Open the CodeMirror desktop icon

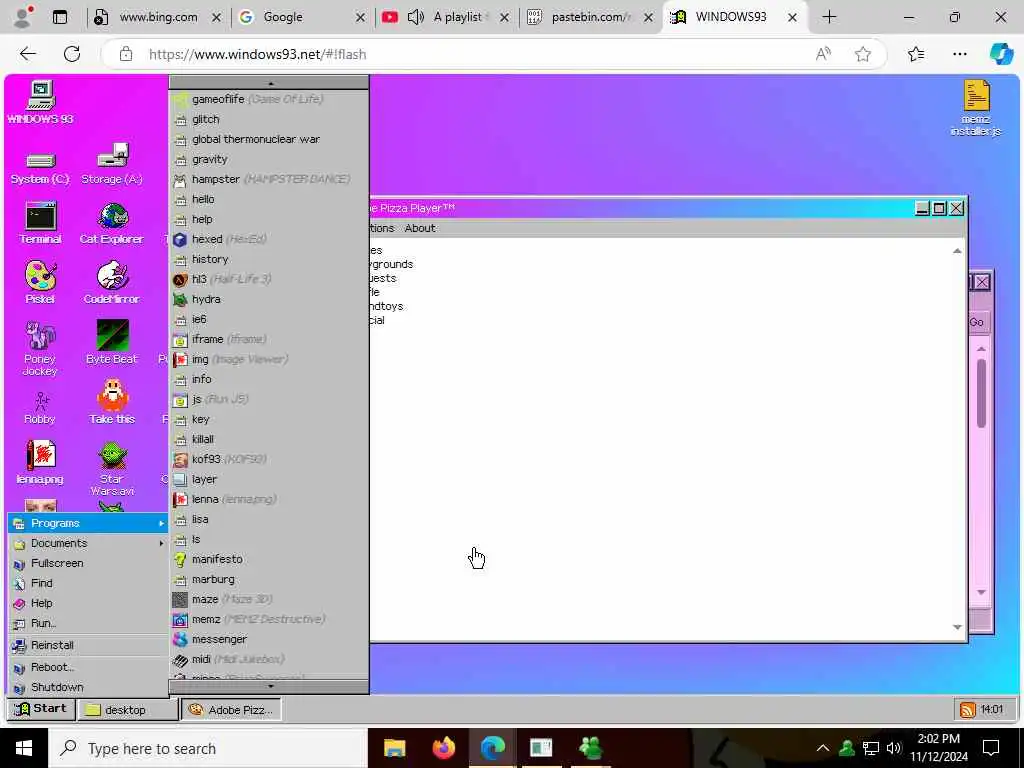pyautogui.click(x=112, y=283)
